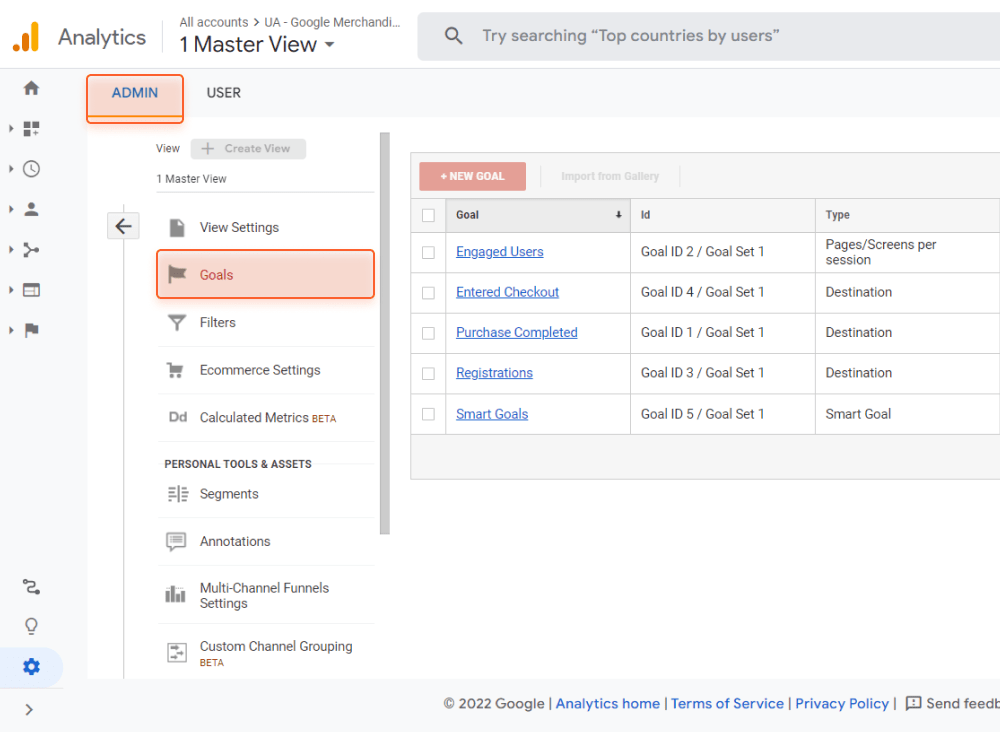The height and width of the screenshot is (732, 1000).
Task: Select Filters in the View menu
Action: tap(265, 323)
